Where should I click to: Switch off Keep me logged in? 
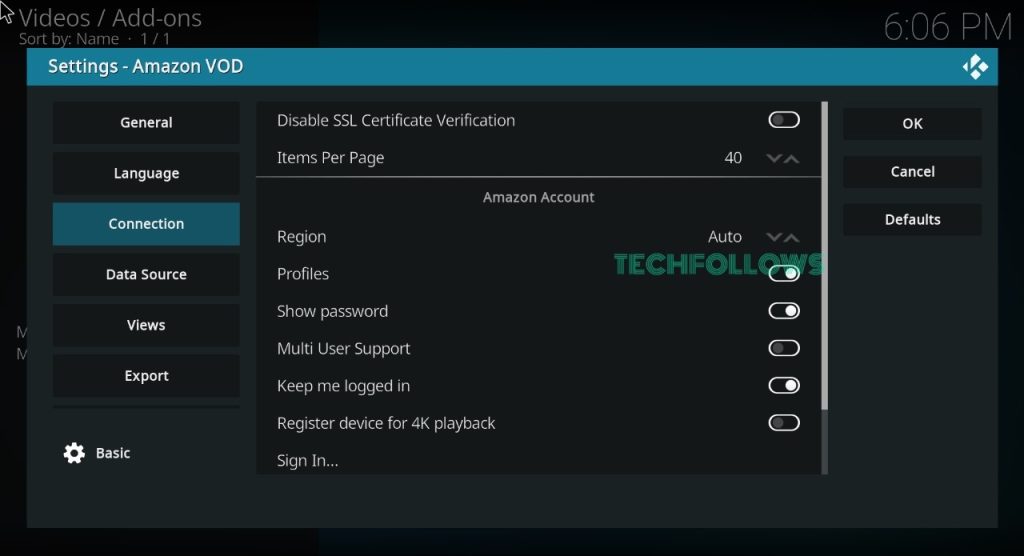(x=784, y=385)
